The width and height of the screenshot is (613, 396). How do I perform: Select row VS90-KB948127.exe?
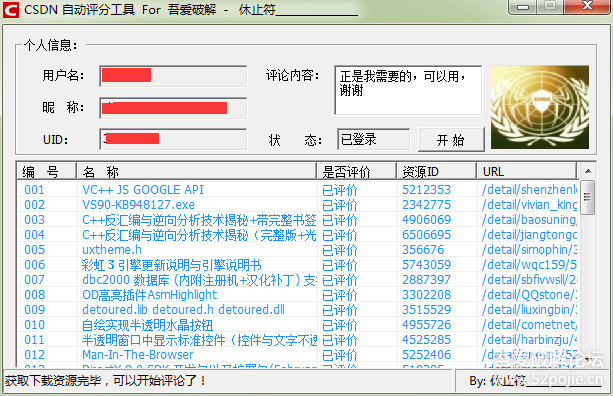point(297,204)
